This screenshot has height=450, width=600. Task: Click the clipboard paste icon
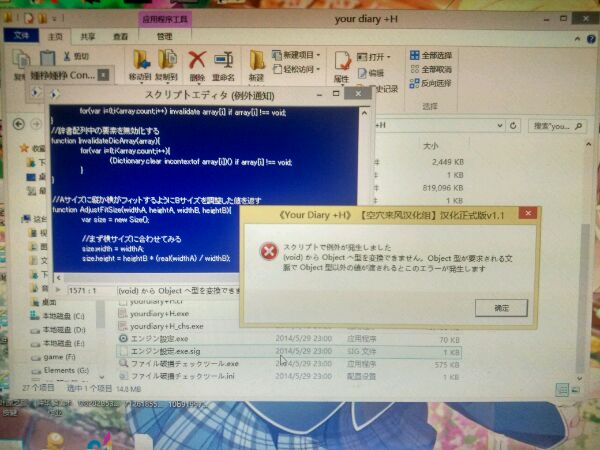[47, 58]
